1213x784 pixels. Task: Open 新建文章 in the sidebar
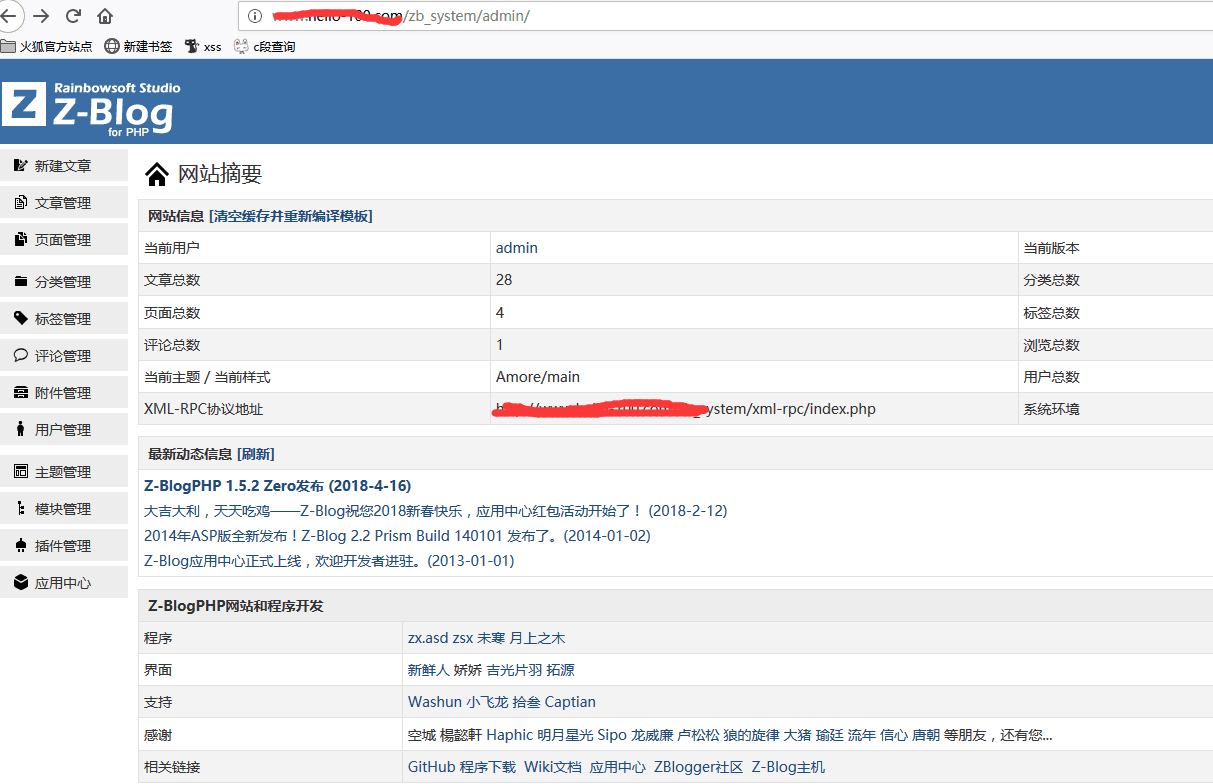click(x=64, y=166)
